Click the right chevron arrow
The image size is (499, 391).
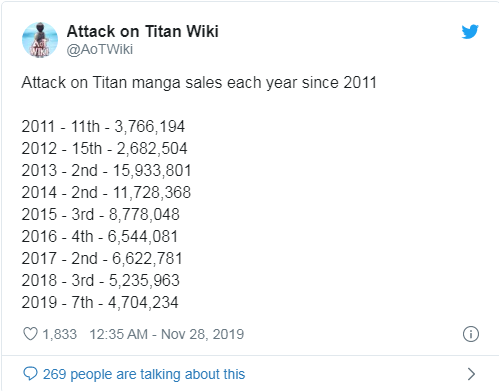pos(471,374)
